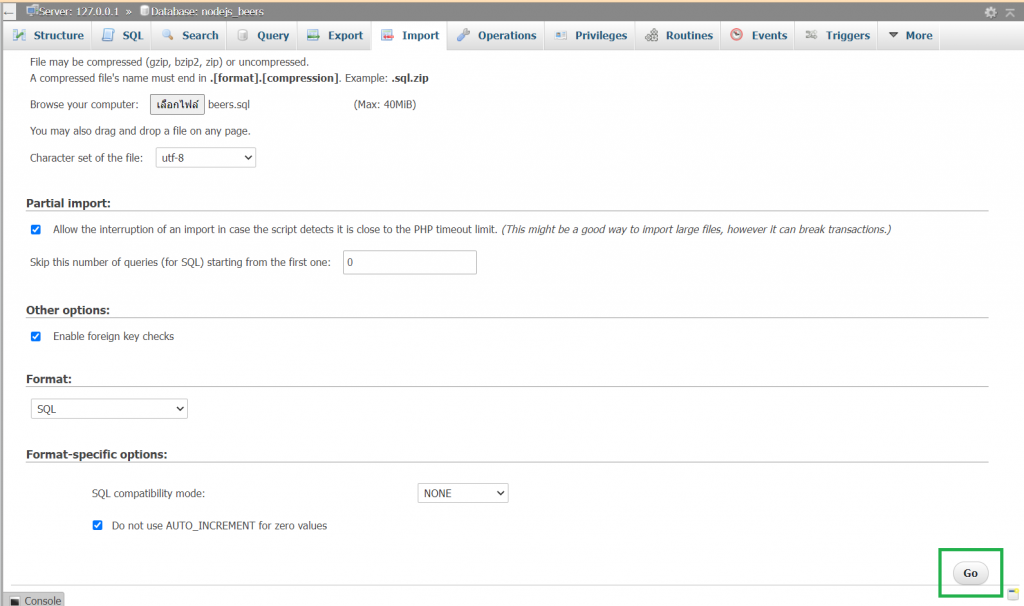Open the Query tab
The width and height of the screenshot is (1024, 606).
(x=263, y=35)
